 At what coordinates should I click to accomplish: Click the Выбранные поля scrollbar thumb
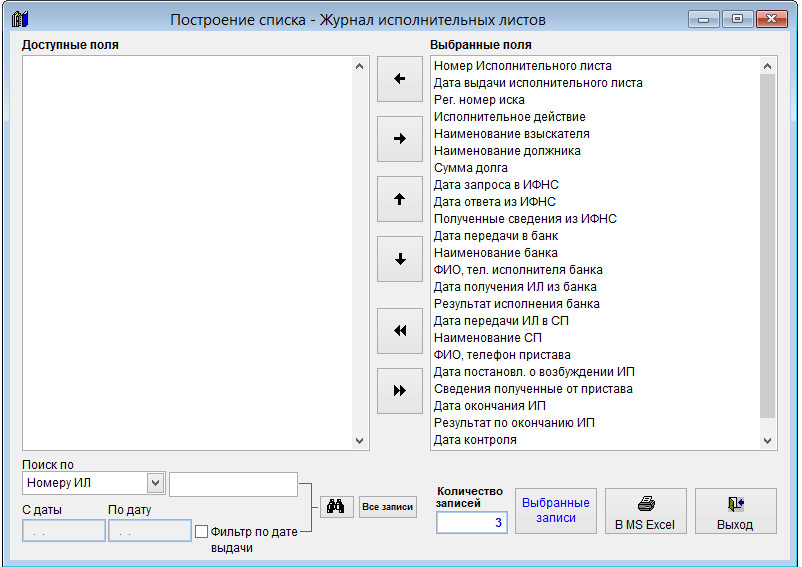coord(767,245)
